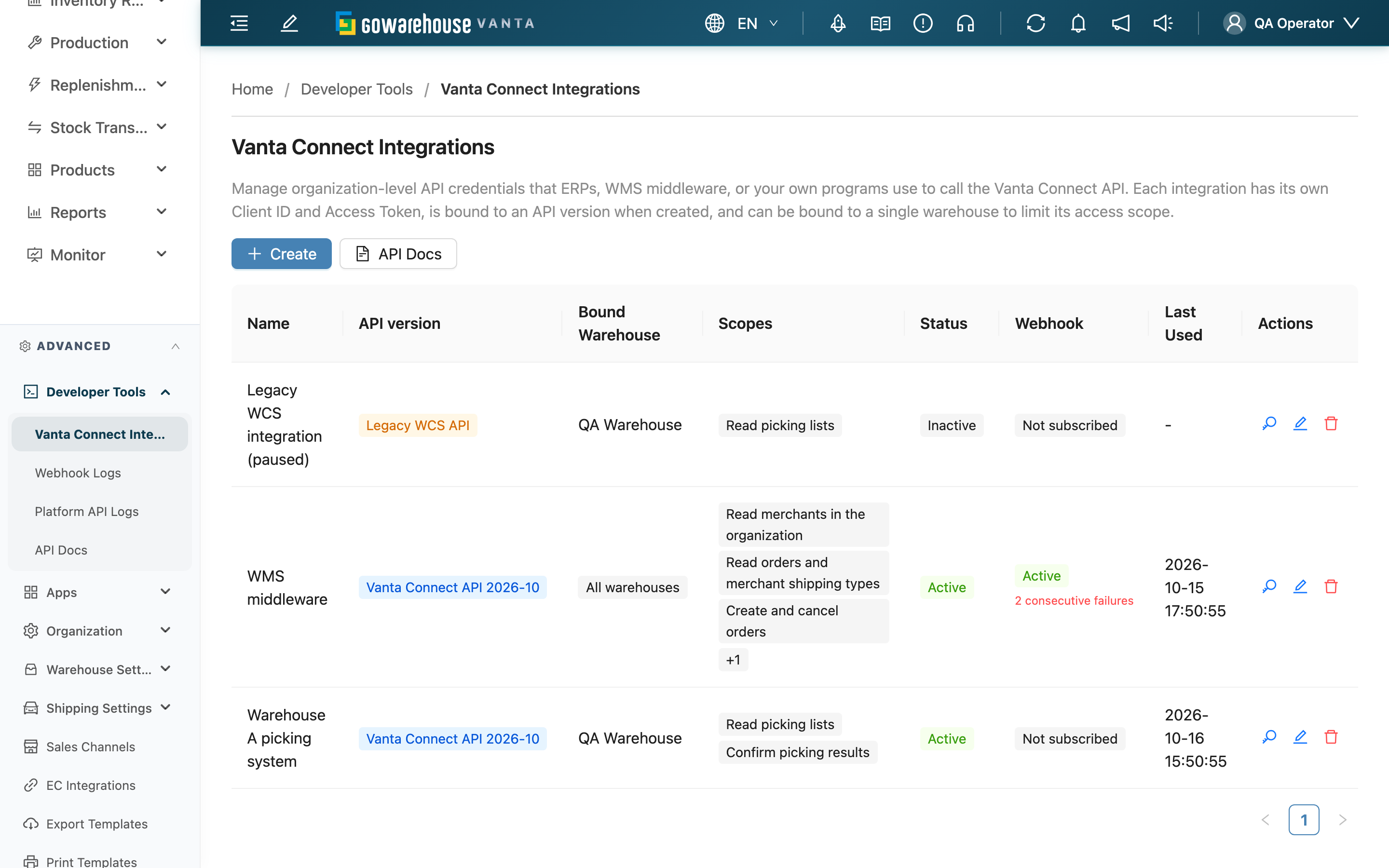
Task: Click the exclamation info icon in header
Action: pos(923,24)
